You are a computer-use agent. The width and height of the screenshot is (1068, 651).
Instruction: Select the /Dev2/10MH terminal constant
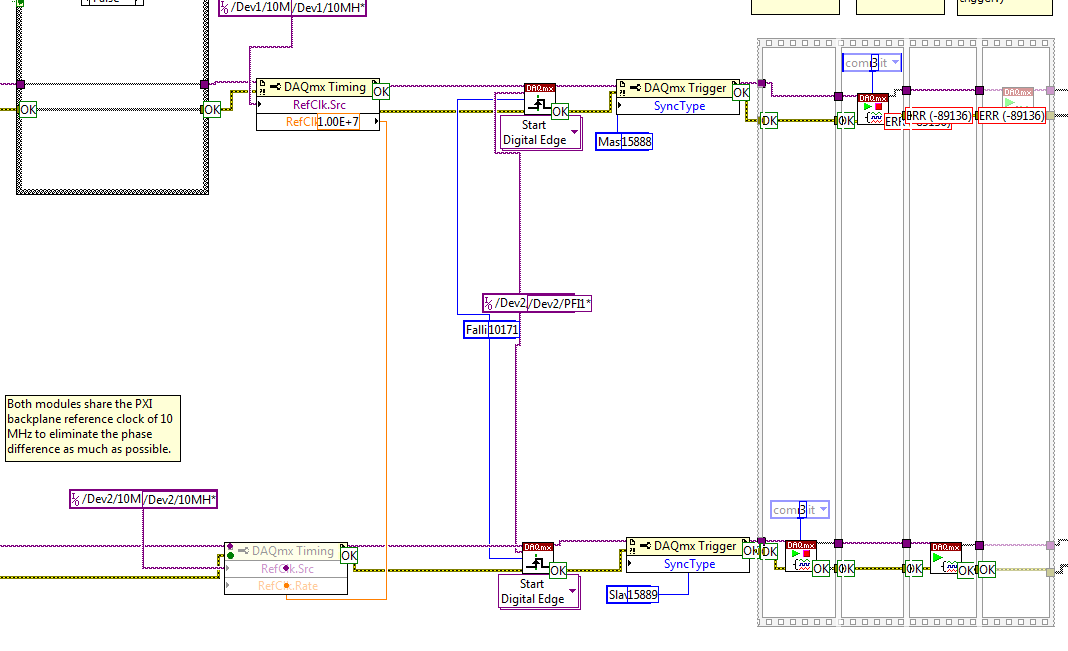point(144,499)
